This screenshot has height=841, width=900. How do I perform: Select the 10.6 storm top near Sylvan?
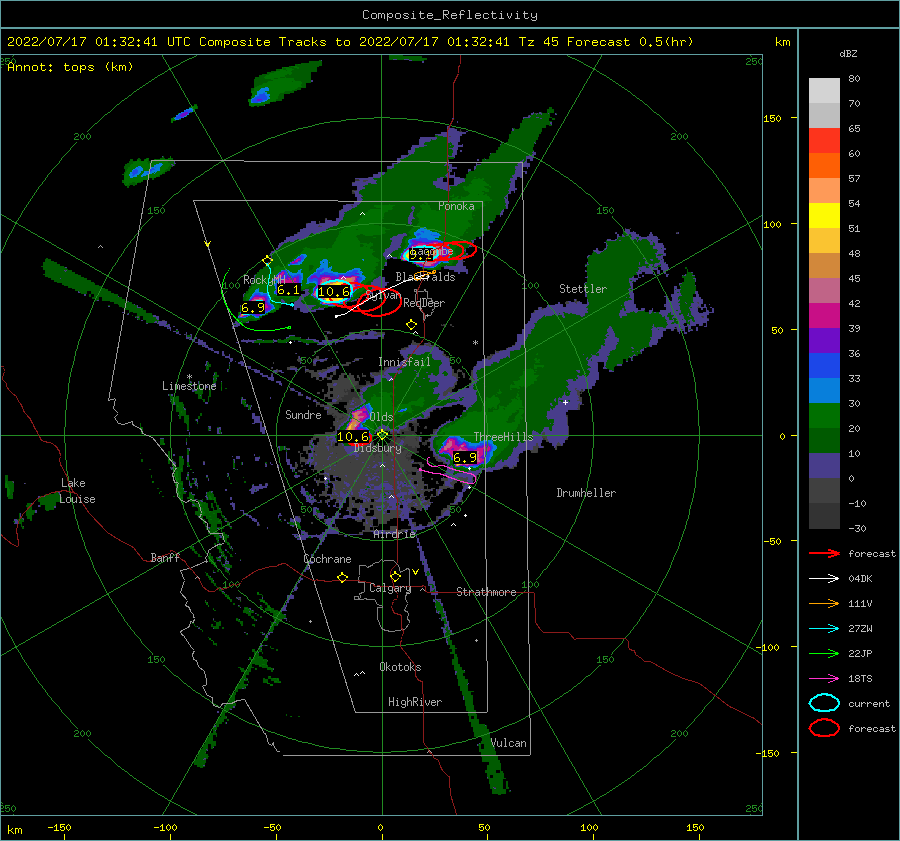(333, 292)
